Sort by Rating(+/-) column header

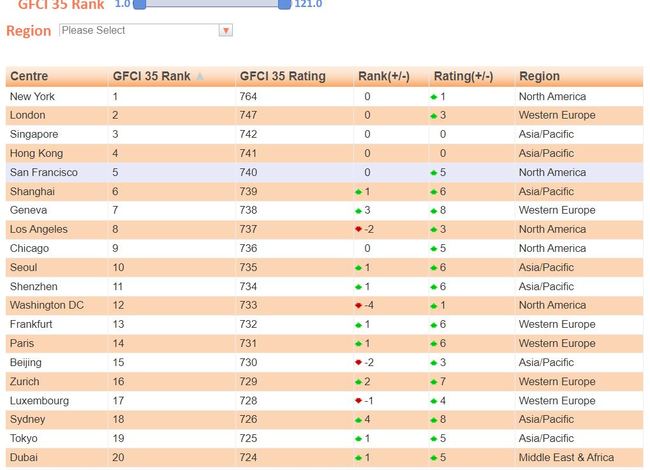click(462, 77)
